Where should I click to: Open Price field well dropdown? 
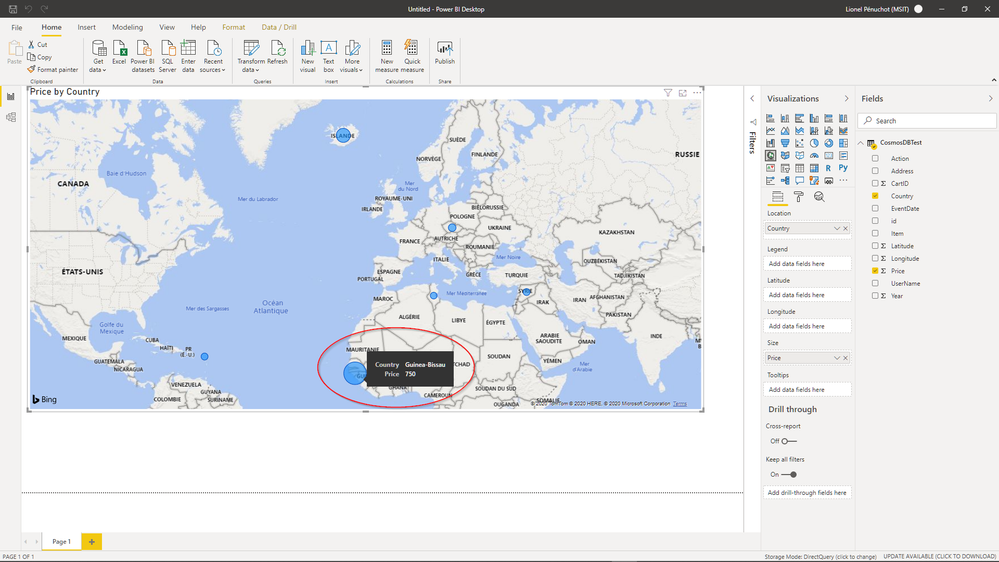[837, 358]
